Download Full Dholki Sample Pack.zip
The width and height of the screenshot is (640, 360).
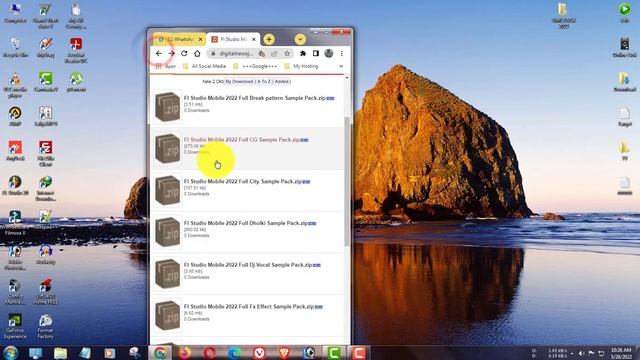click(x=246, y=223)
